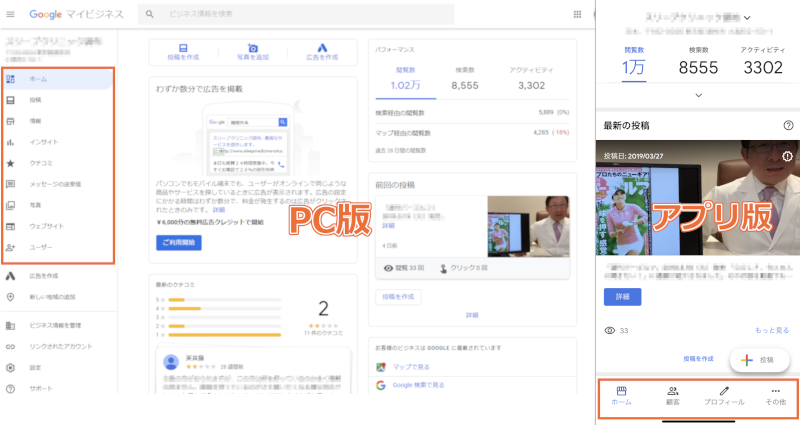Select app 検索数 8555 tab
This screenshot has width=800, height=425.
pos(698,63)
